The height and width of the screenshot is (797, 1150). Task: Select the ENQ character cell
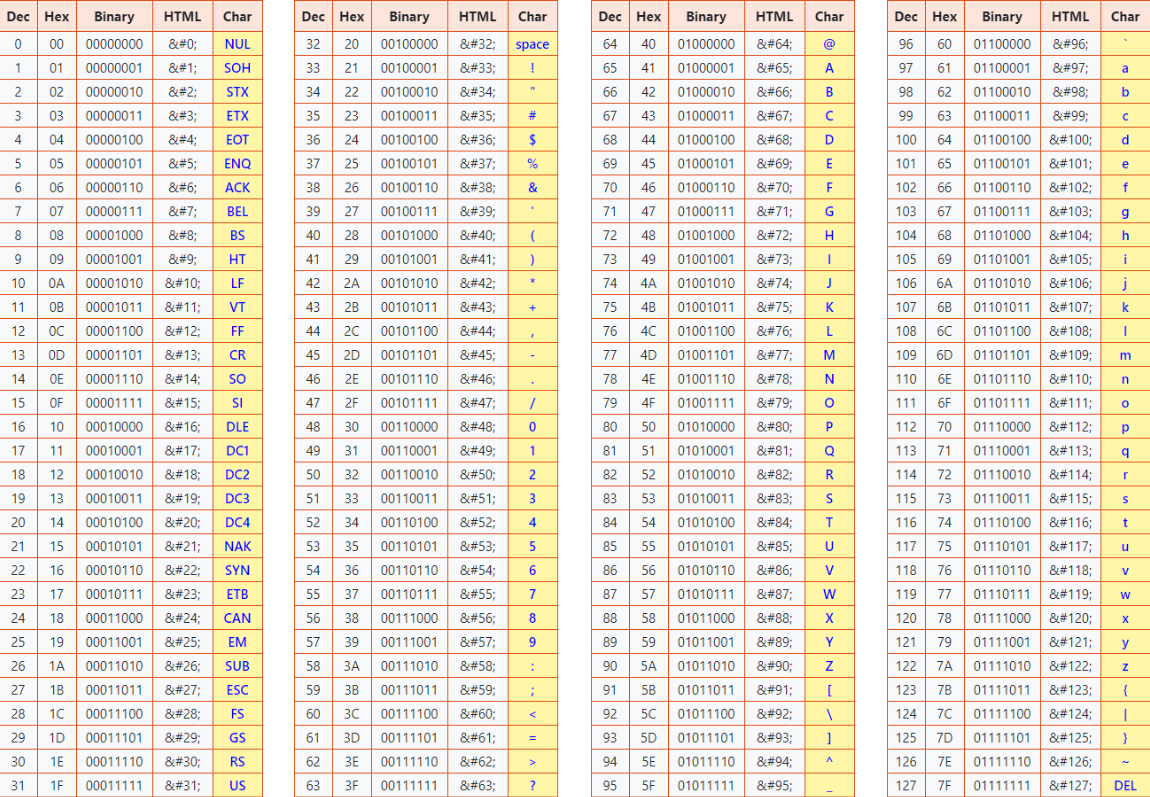pos(237,164)
